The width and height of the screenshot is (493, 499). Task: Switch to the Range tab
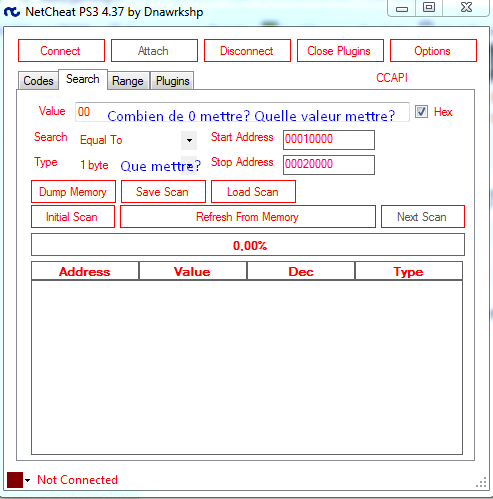pos(128,81)
